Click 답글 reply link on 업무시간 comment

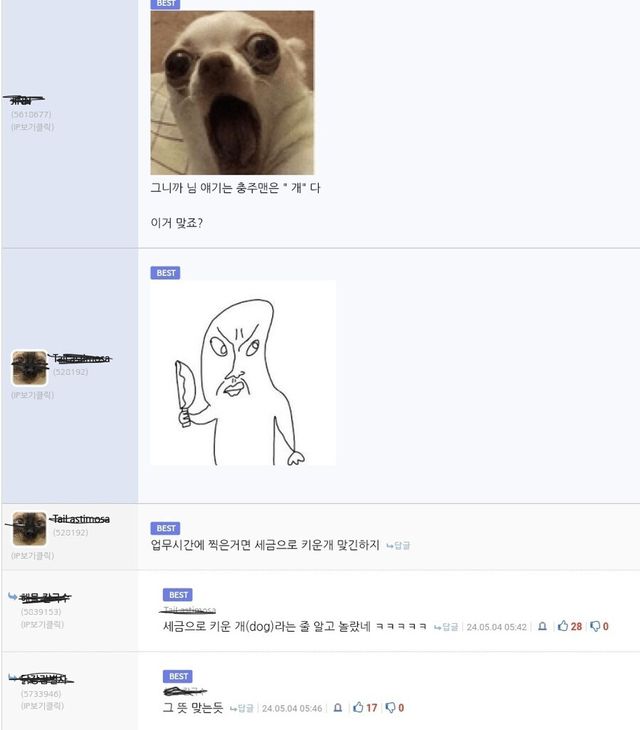398,545
